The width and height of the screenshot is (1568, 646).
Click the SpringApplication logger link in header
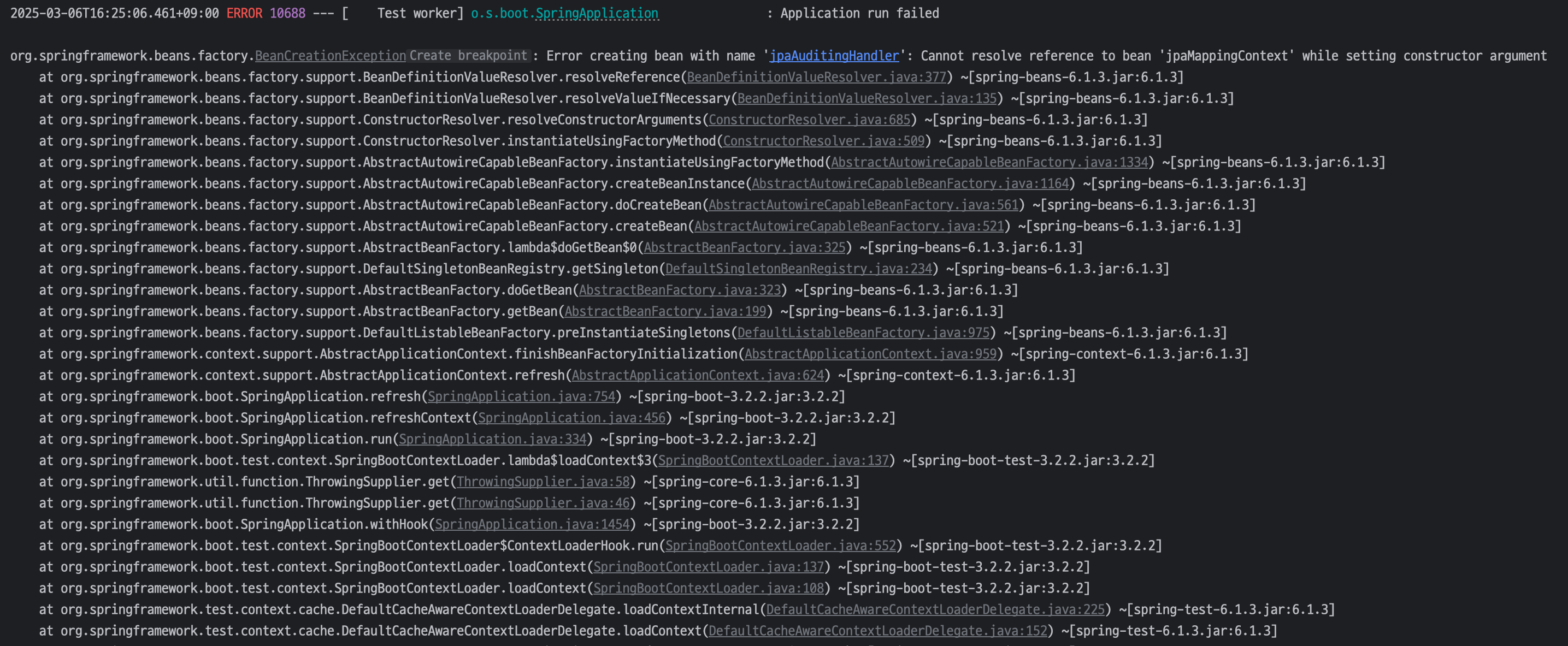pos(596,14)
